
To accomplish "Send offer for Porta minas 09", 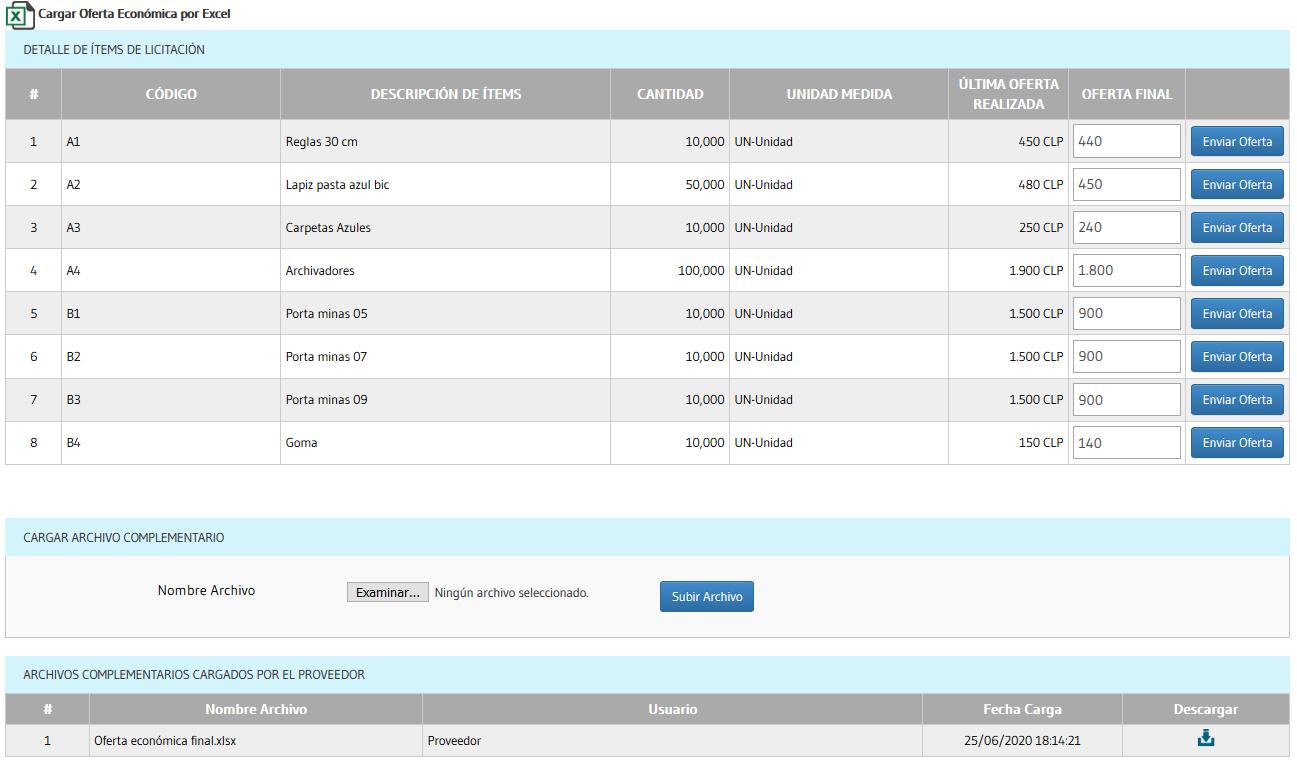I will tap(1237, 400).
